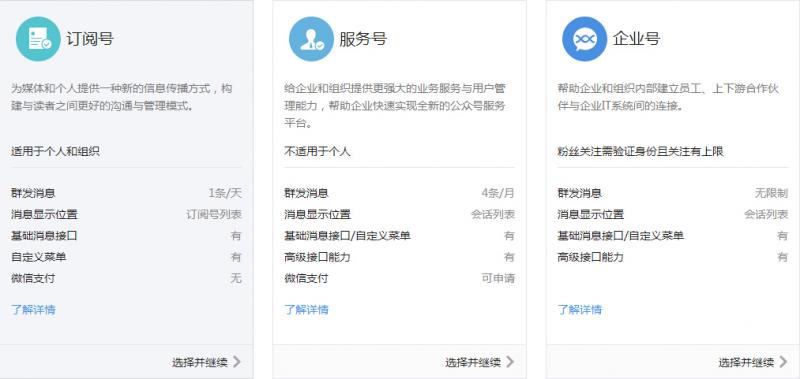
Task: Click 群发消息 label in 服务号 card
Action: click(x=306, y=193)
